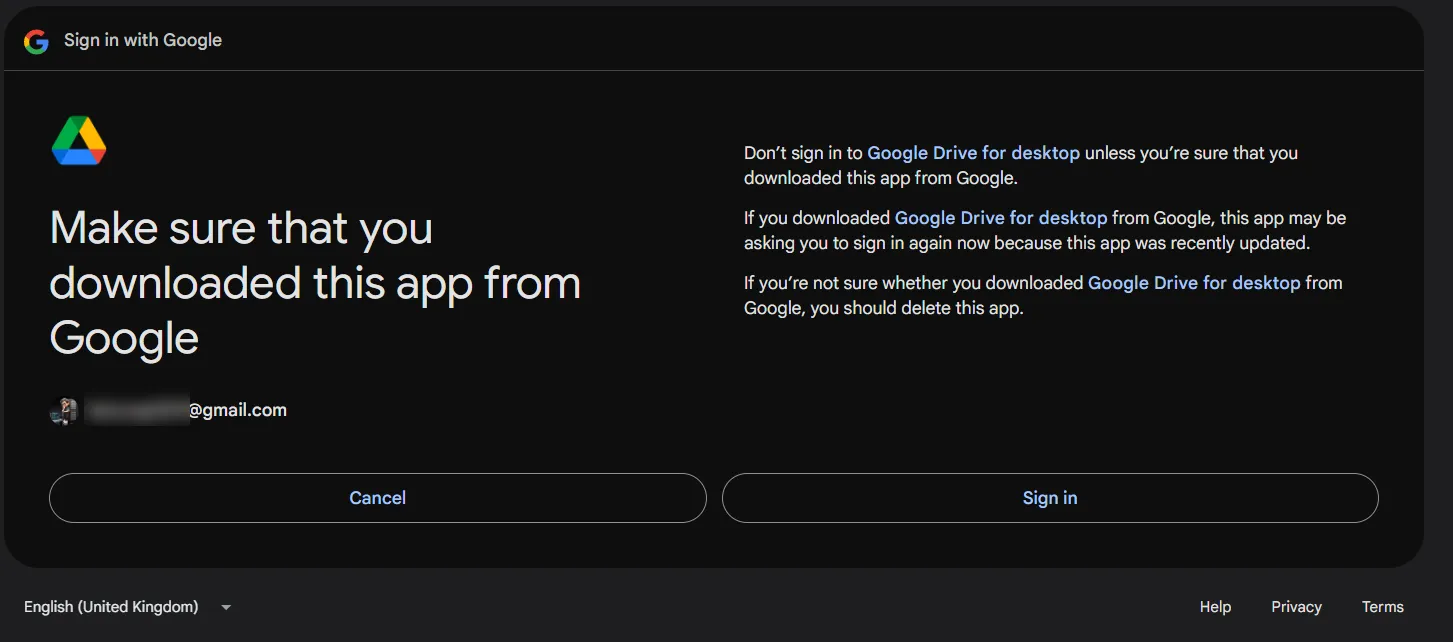Viewport: 1453px width, 642px height.
Task: Click the Google logo in the header
Action: coord(37,41)
